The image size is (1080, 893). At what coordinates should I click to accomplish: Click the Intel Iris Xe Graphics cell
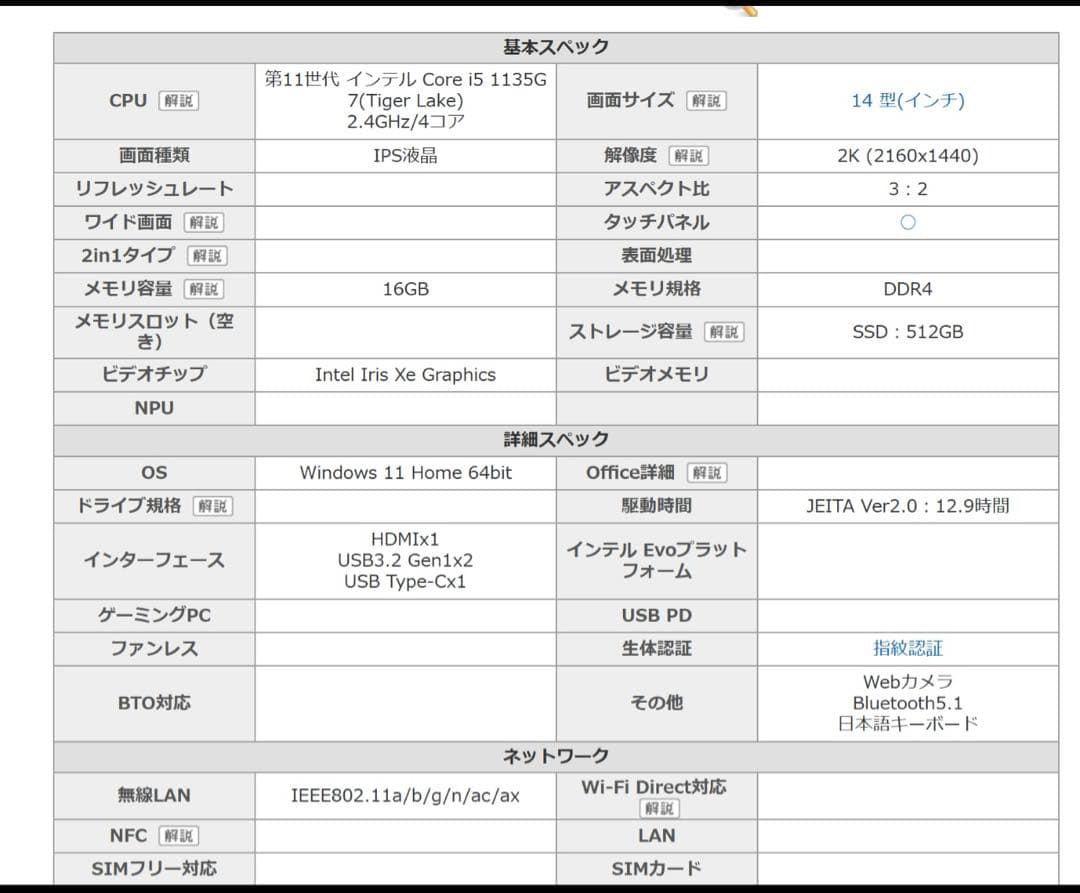tap(404, 374)
